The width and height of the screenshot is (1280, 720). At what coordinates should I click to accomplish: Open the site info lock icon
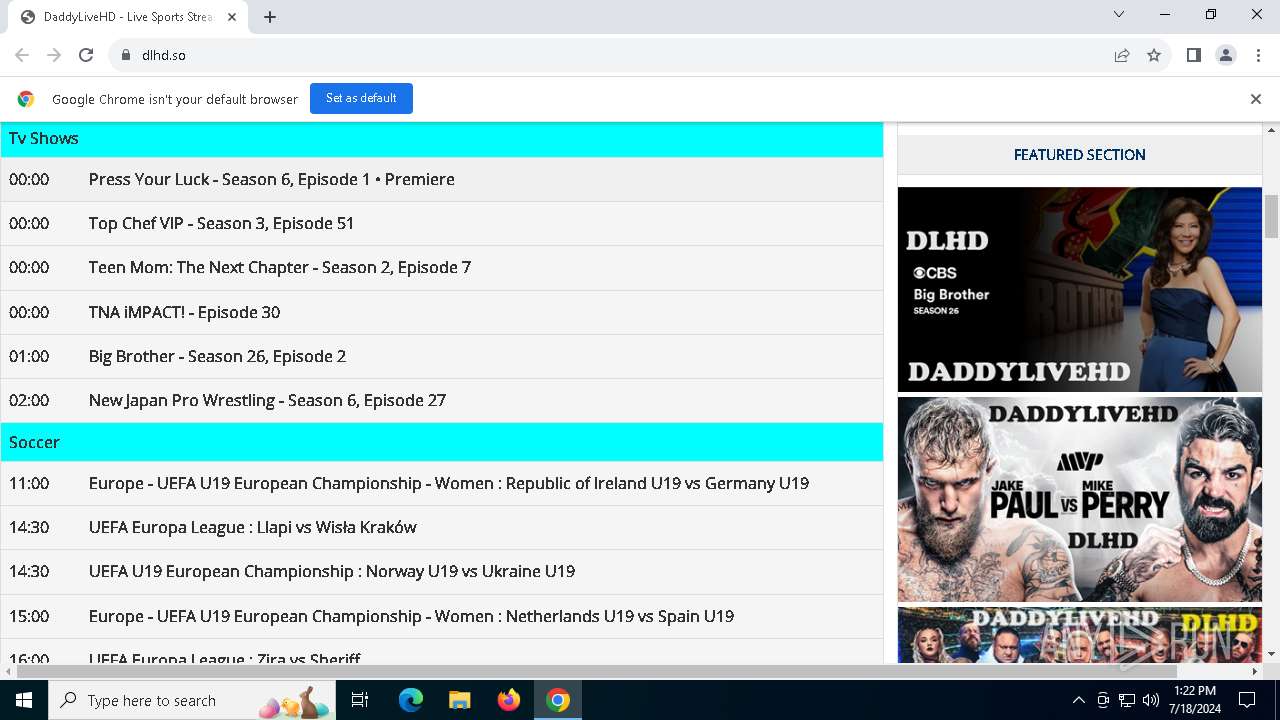point(125,55)
